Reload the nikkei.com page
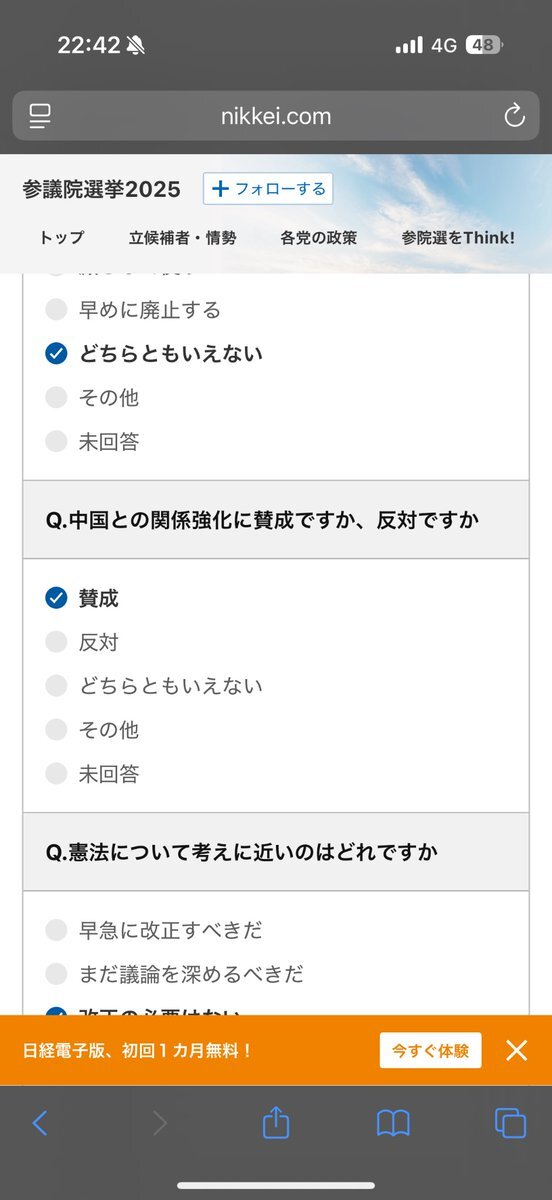 pyautogui.click(x=514, y=116)
